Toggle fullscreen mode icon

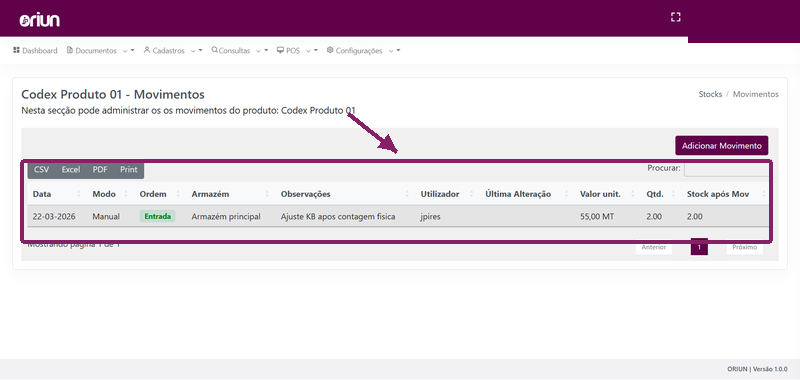676,17
